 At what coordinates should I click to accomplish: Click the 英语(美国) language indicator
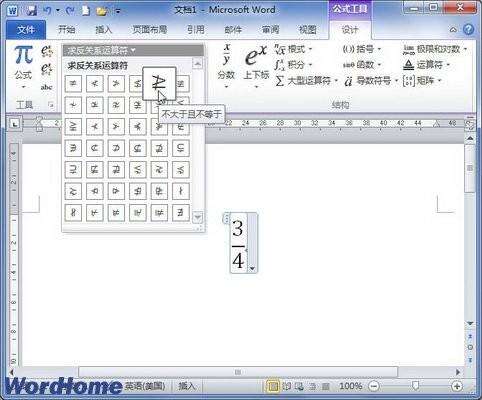coord(145,386)
